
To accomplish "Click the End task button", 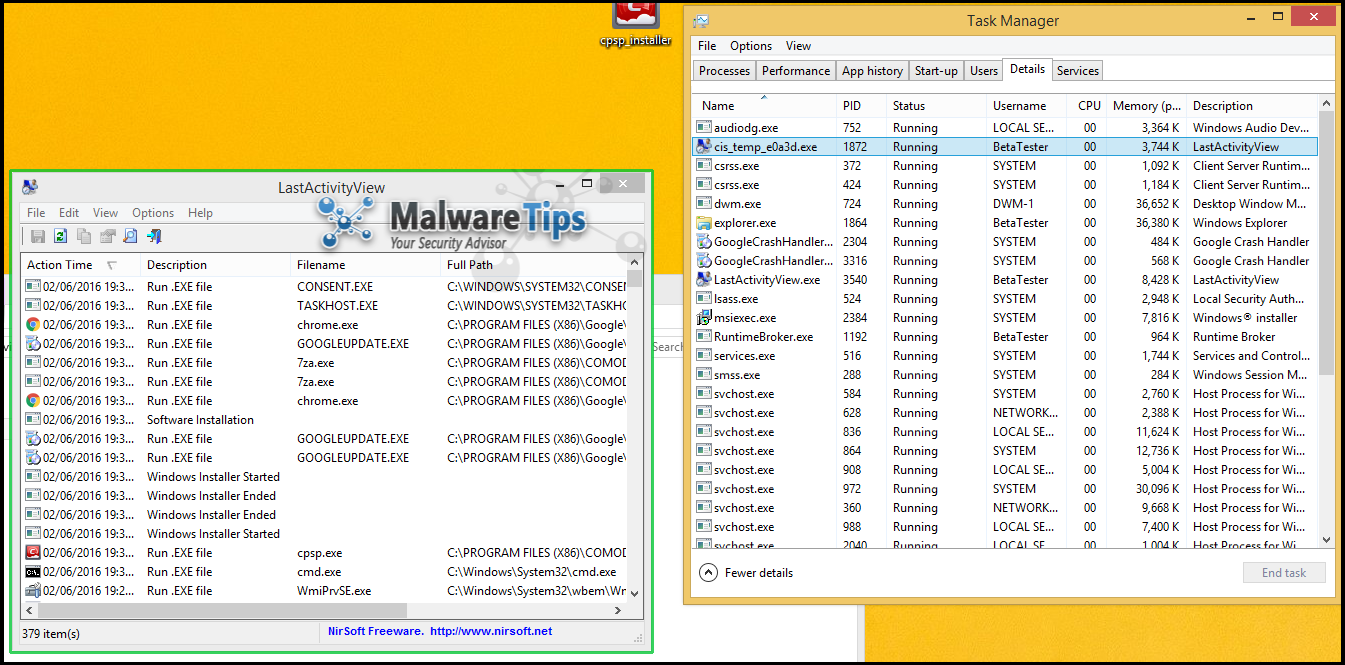I will [1284, 573].
